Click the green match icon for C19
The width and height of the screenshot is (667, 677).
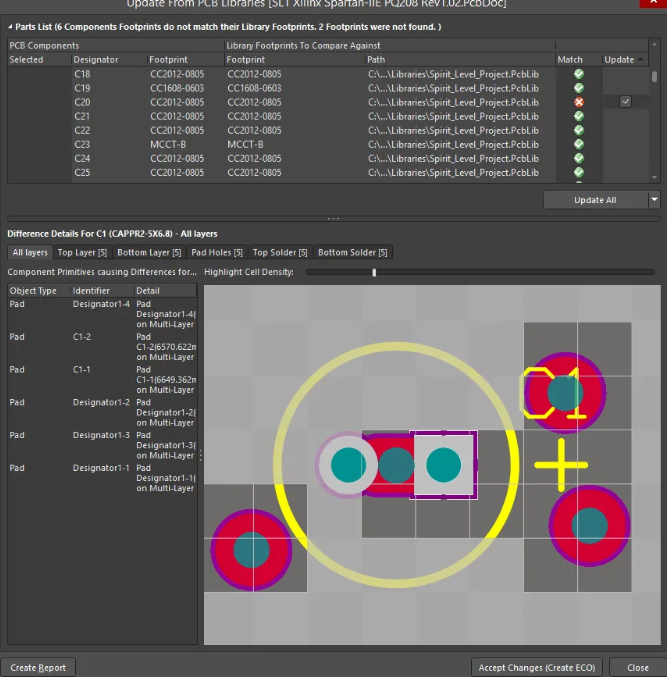pos(578,88)
